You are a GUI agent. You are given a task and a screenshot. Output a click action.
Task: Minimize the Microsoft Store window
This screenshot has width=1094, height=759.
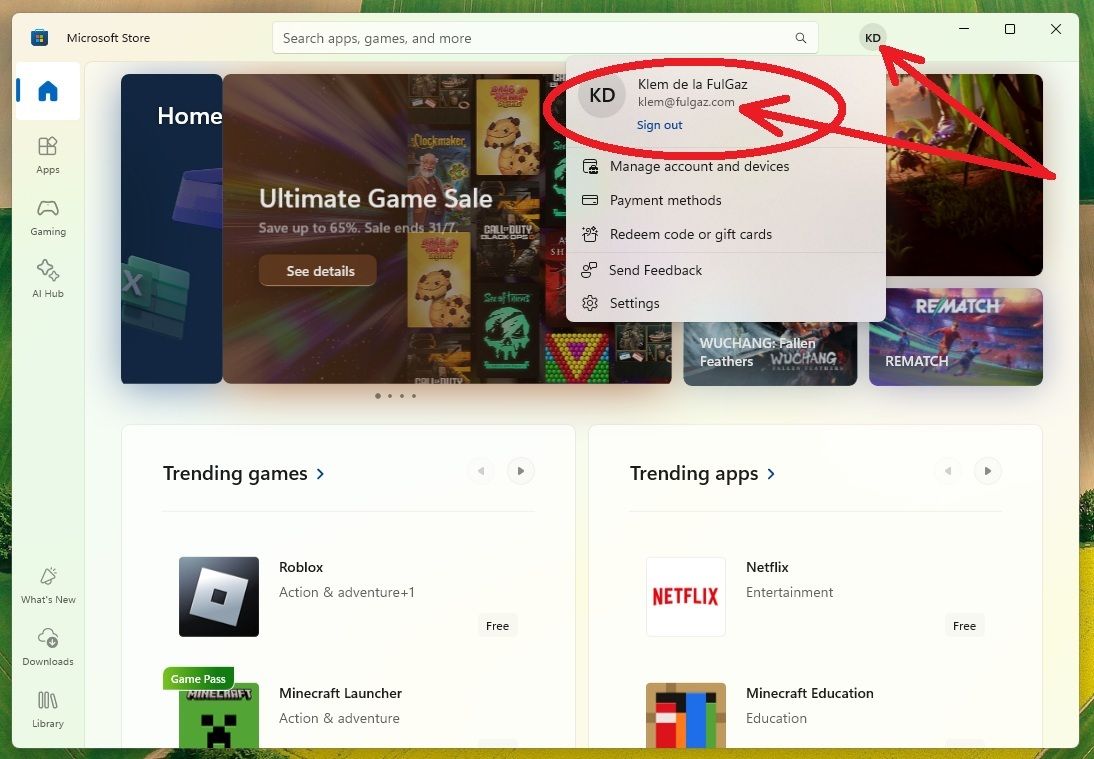(964, 29)
